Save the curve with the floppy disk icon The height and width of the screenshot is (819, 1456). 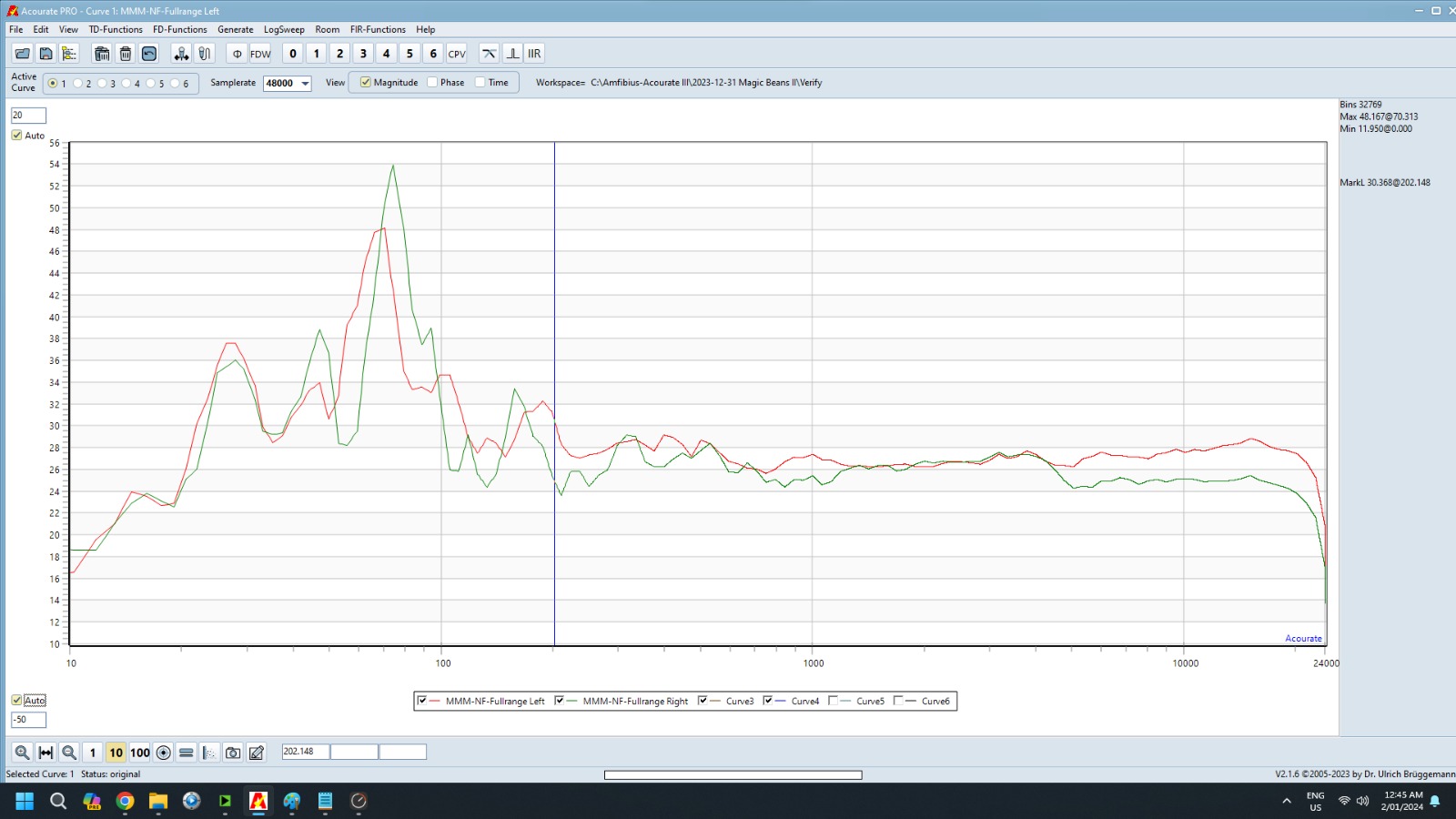(45, 54)
